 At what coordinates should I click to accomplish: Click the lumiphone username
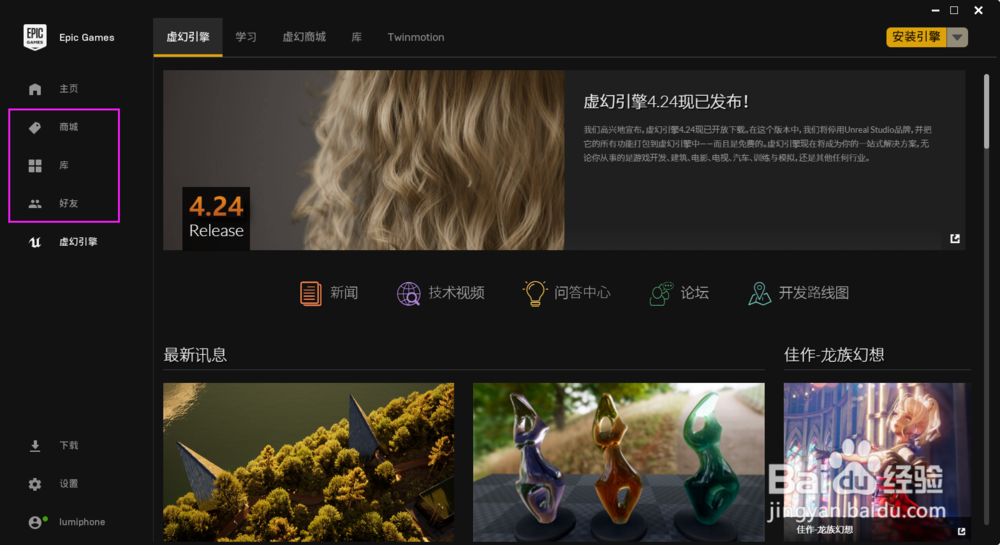click(82, 522)
